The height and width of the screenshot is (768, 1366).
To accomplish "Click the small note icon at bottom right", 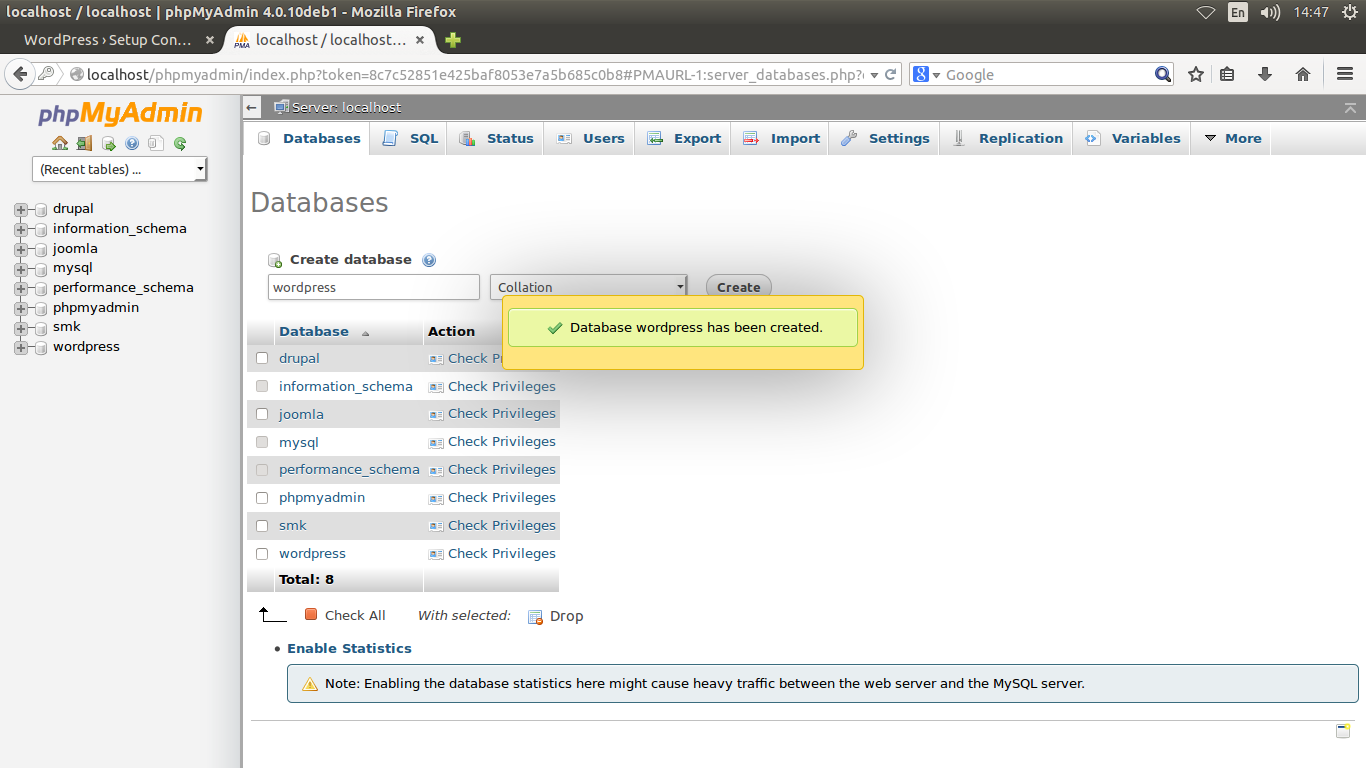I will pos(1343,731).
